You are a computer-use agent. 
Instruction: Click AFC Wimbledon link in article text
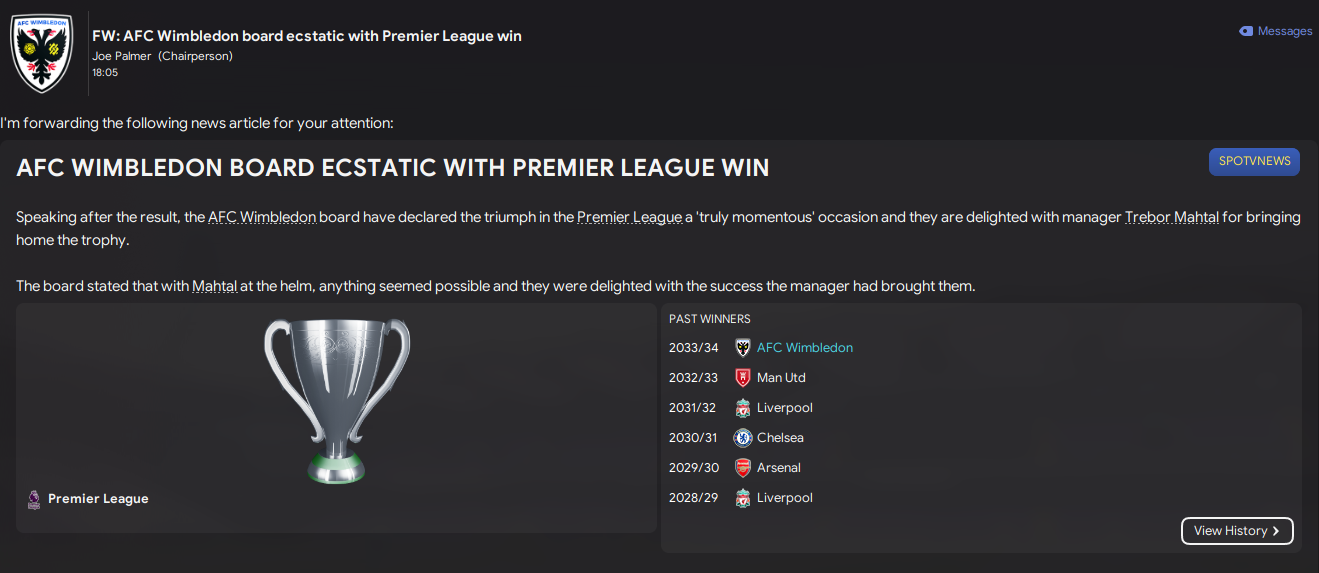262,217
